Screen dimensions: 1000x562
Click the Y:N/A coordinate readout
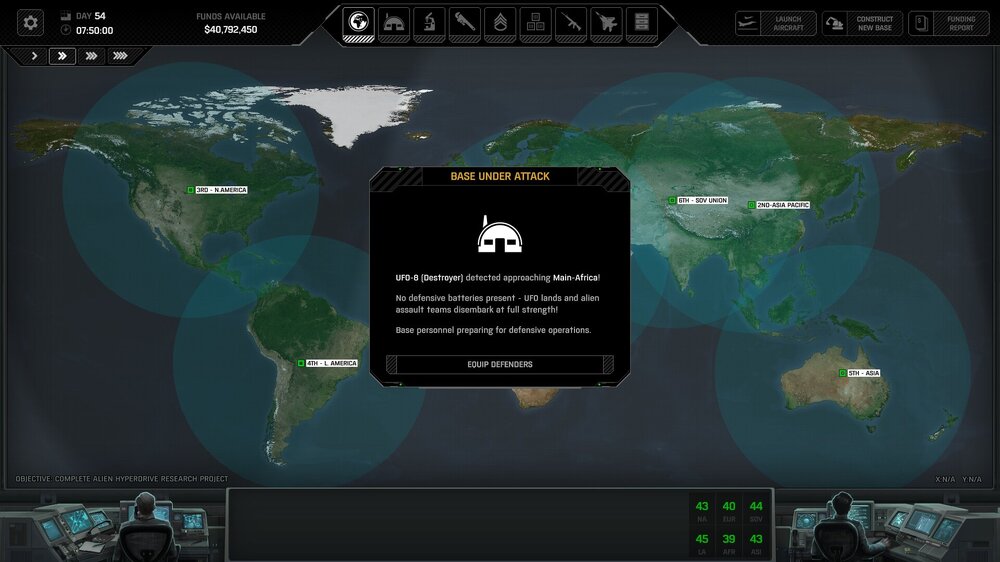click(972, 479)
